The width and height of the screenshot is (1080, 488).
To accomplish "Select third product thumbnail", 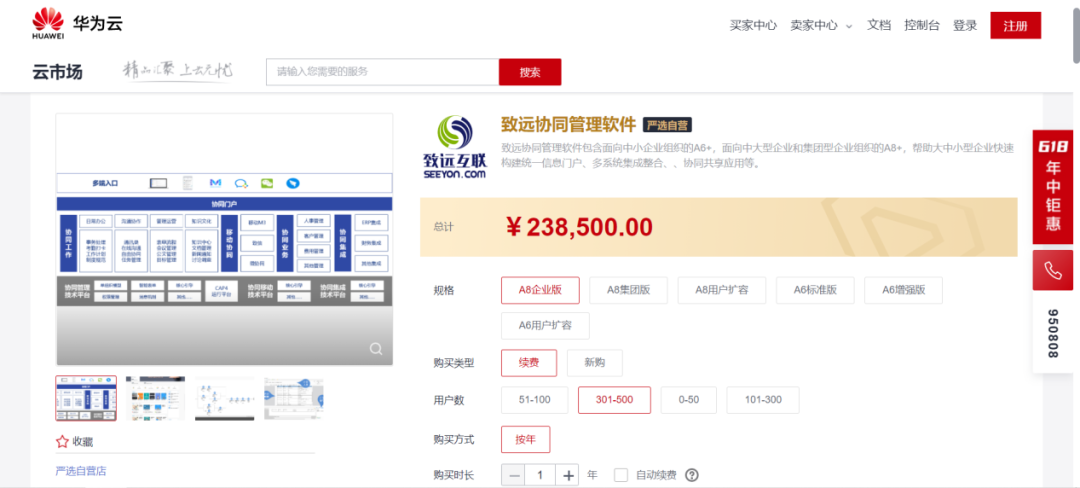I will pos(225,398).
